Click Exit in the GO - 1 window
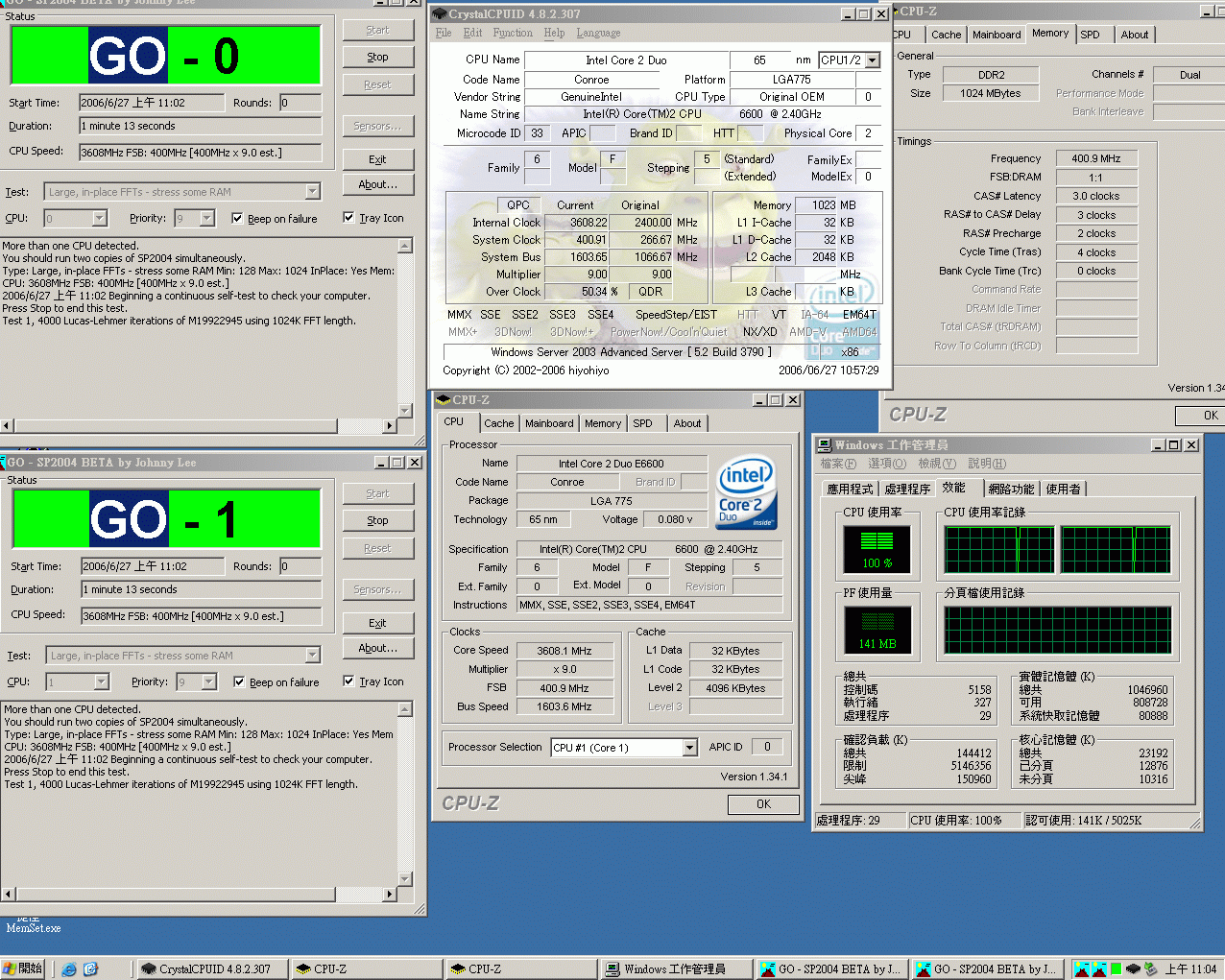1225x980 pixels. click(x=377, y=623)
